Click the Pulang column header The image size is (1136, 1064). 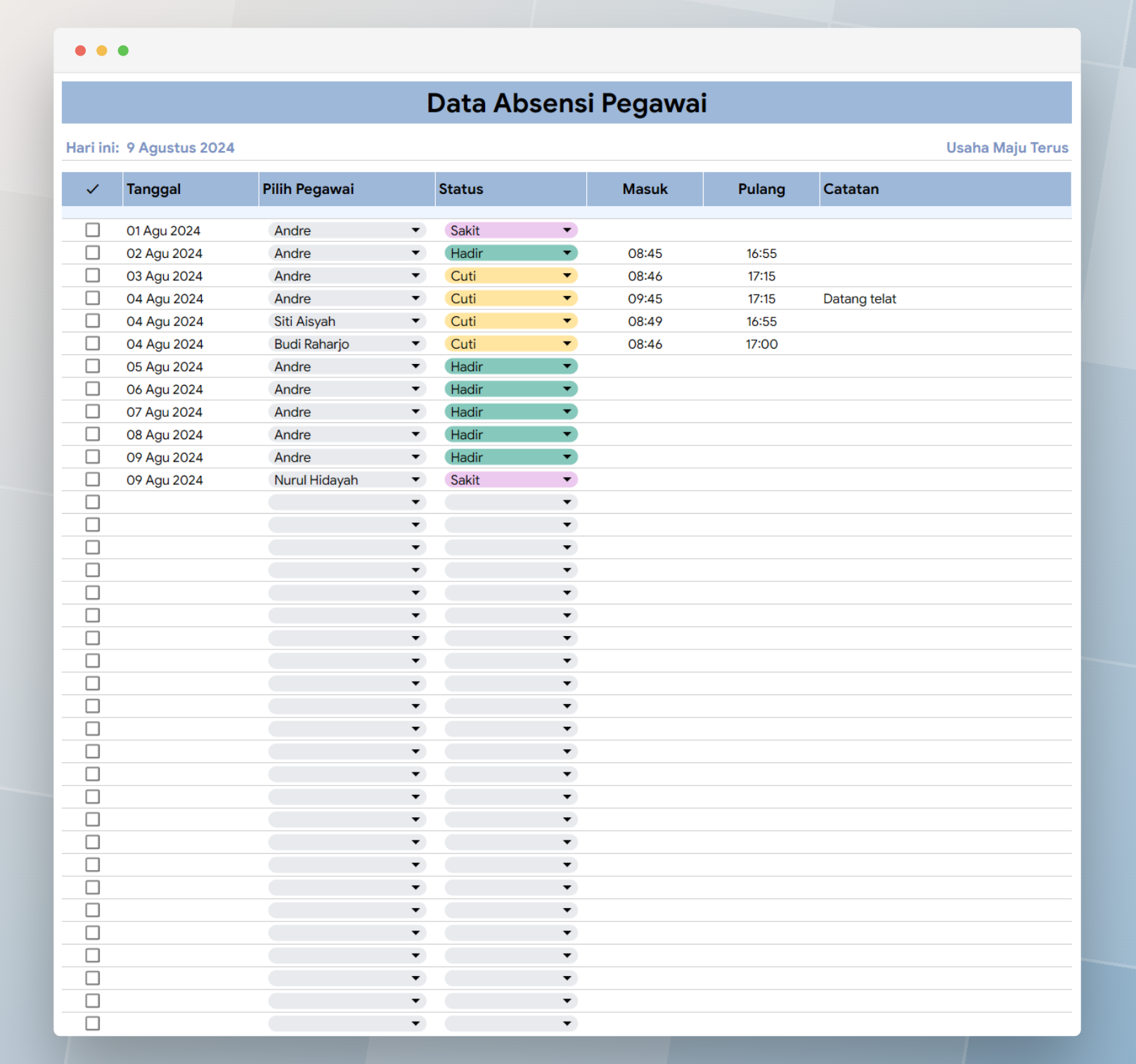coord(761,189)
